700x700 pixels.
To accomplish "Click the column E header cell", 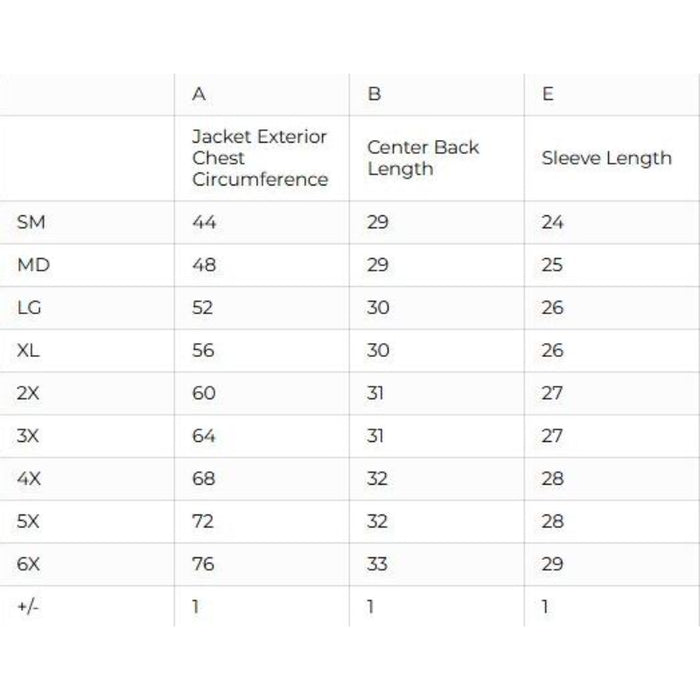I will tap(548, 95).
